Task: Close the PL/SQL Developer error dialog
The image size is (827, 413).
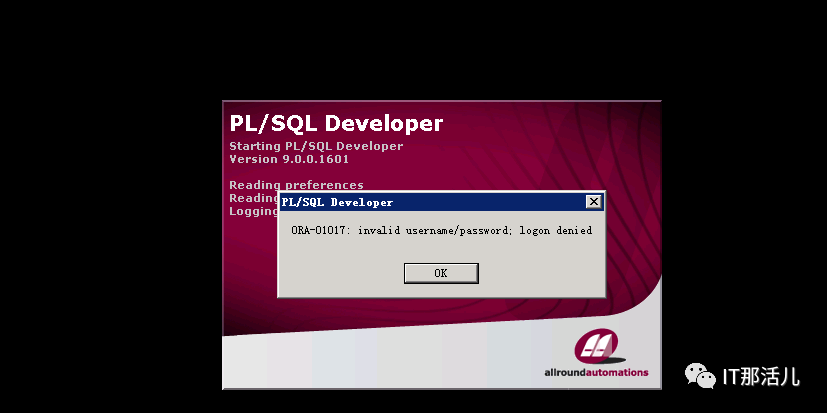Action: point(593,201)
